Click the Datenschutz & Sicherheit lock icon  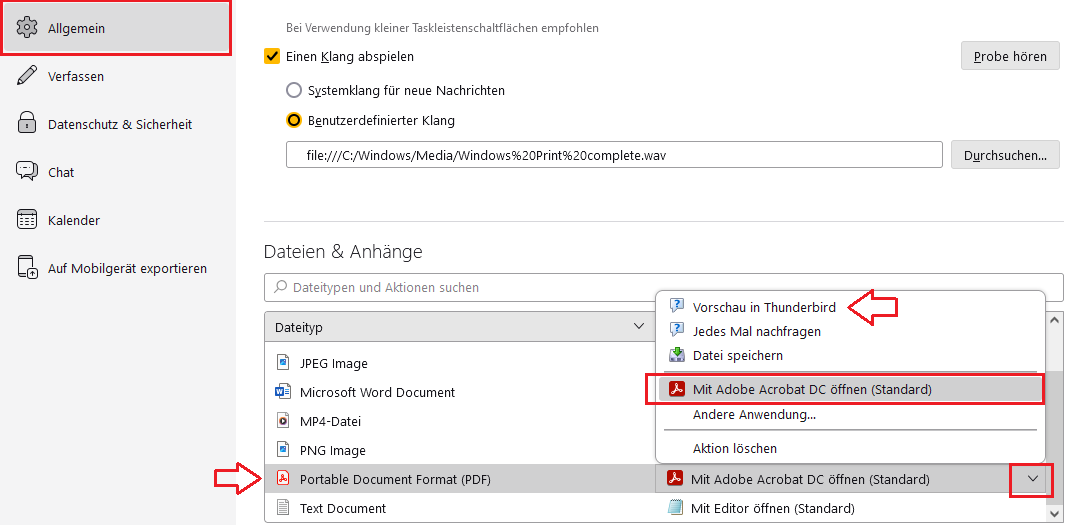tap(27, 124)
